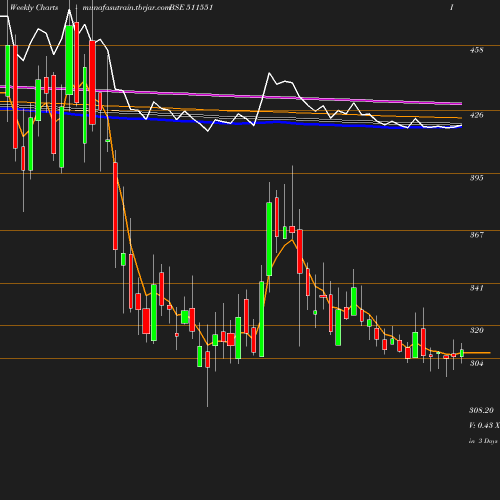
Task: Click the 308.20 last price value
Action: (481, 410)
